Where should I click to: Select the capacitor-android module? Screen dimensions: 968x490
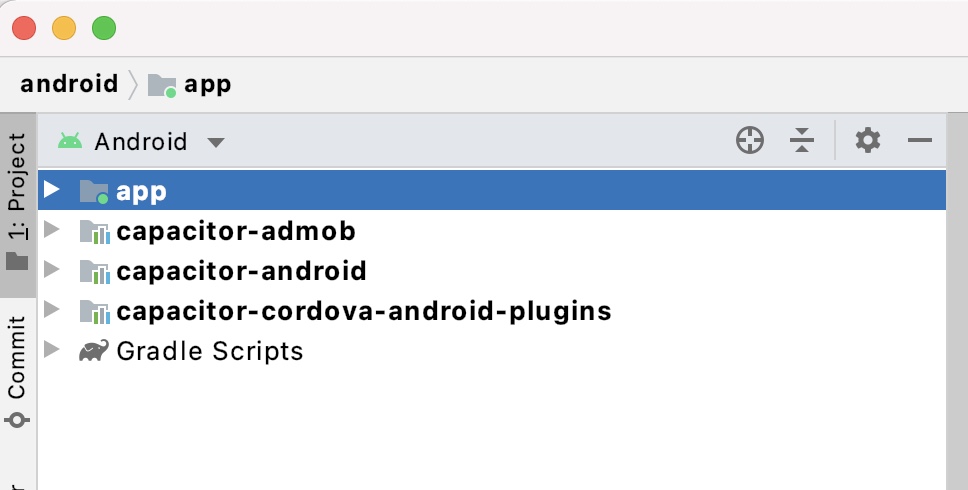click(241, 271)
